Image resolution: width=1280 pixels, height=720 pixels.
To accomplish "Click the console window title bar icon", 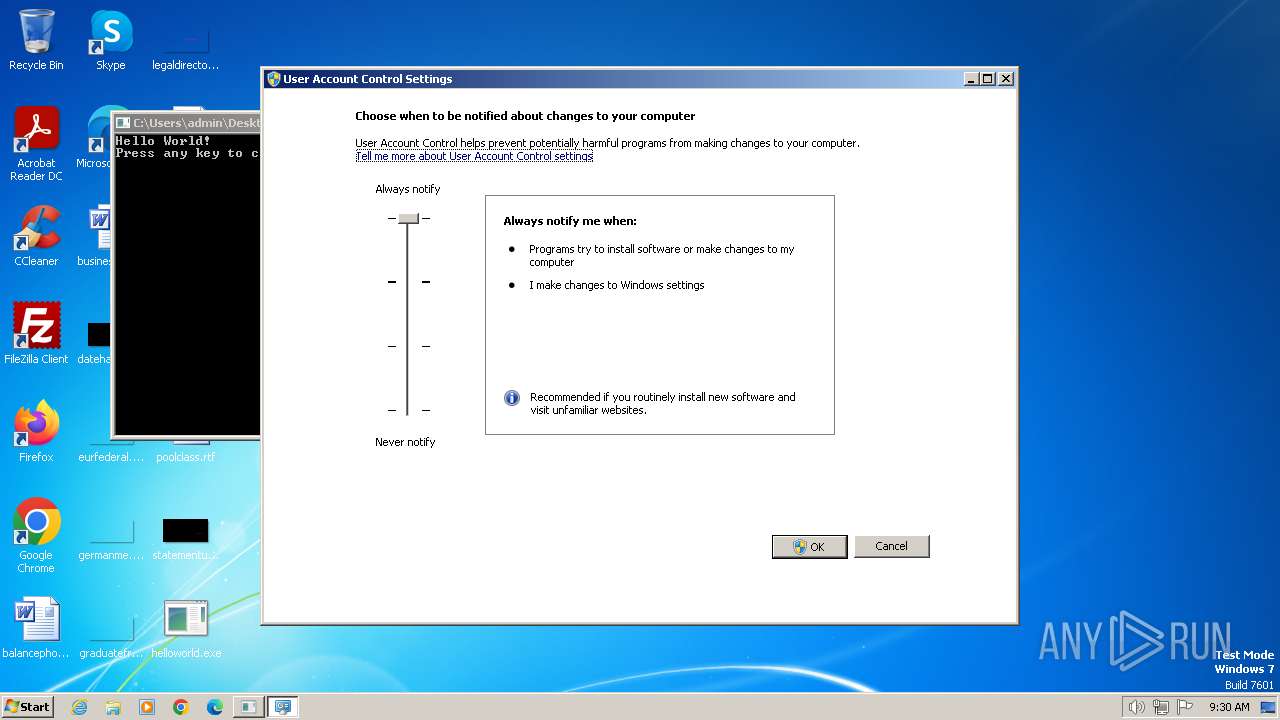I will pos(124,122).
